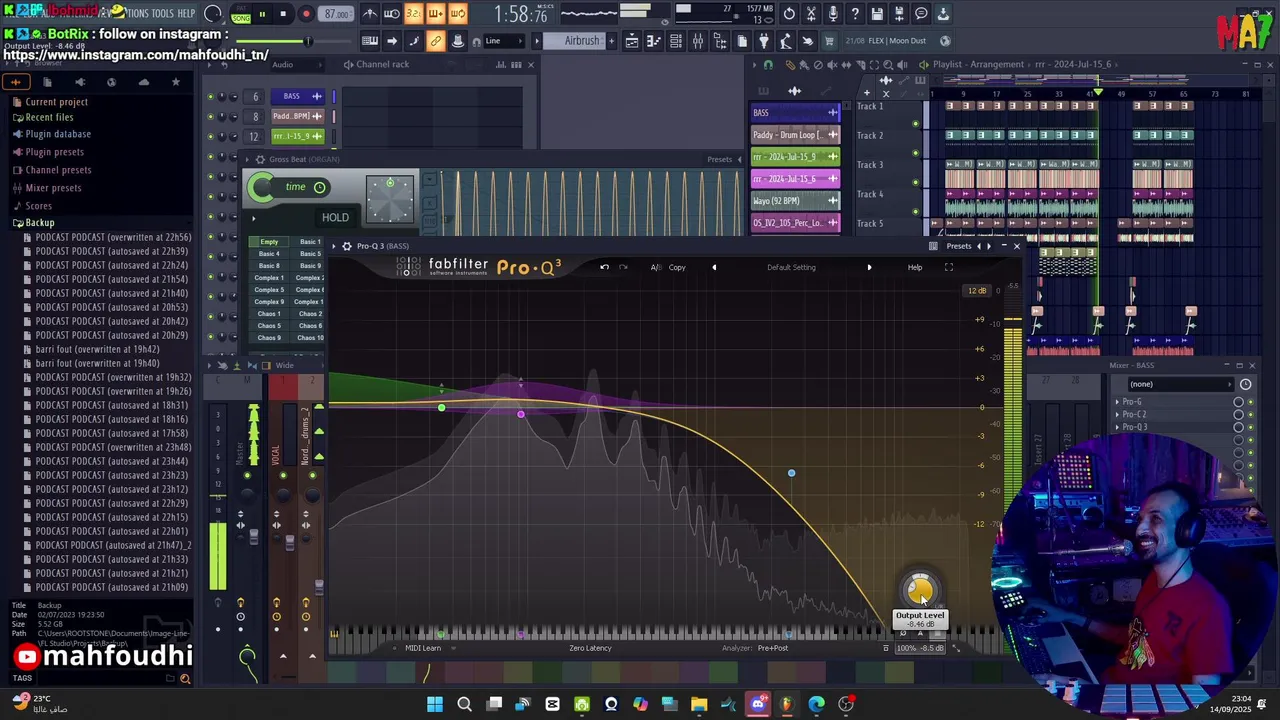Viewport: 1280px width, 720px height.
Task: Pause playback in the FL Studio transport
Action: pos(263,14)
